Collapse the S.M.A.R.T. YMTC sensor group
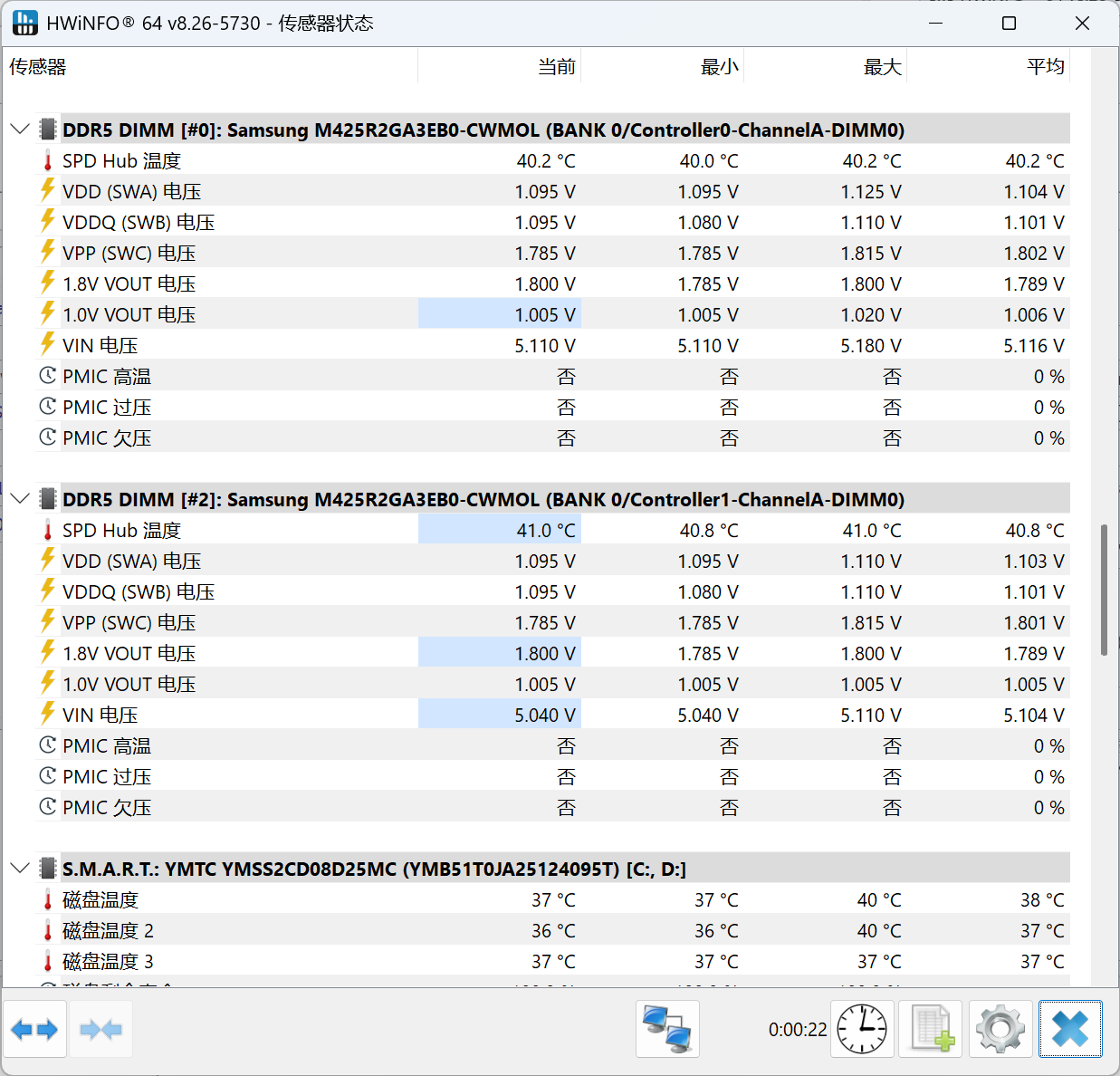 tap(20, 869)
